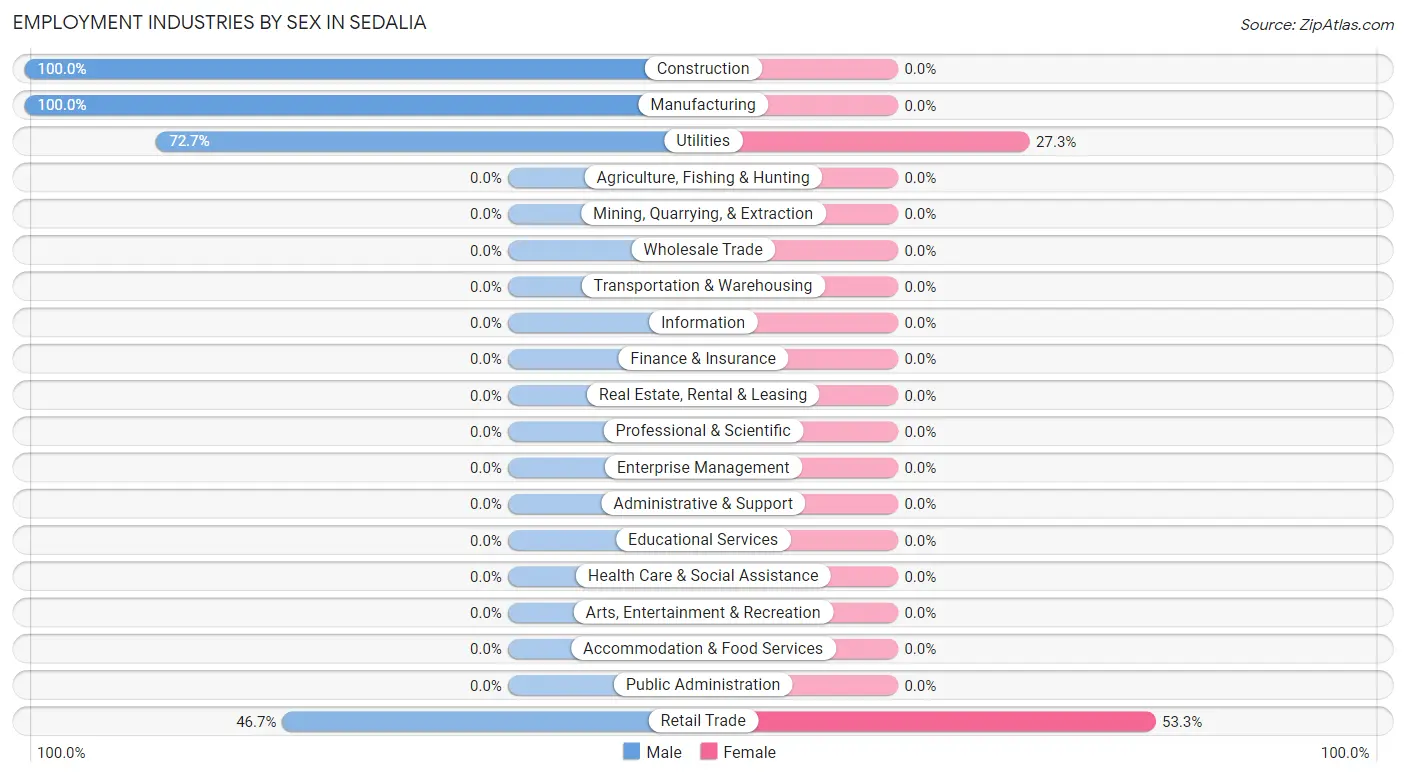
Task: Click the 72.7% male Utilities value
Action: [189, 142]
